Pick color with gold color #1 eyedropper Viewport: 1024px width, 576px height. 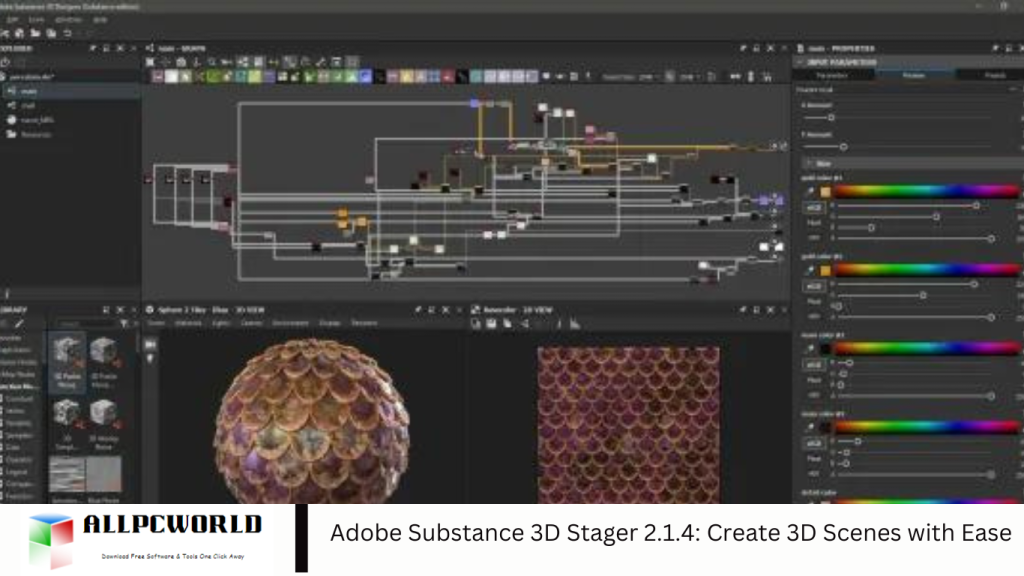click(x=810, y=191)
